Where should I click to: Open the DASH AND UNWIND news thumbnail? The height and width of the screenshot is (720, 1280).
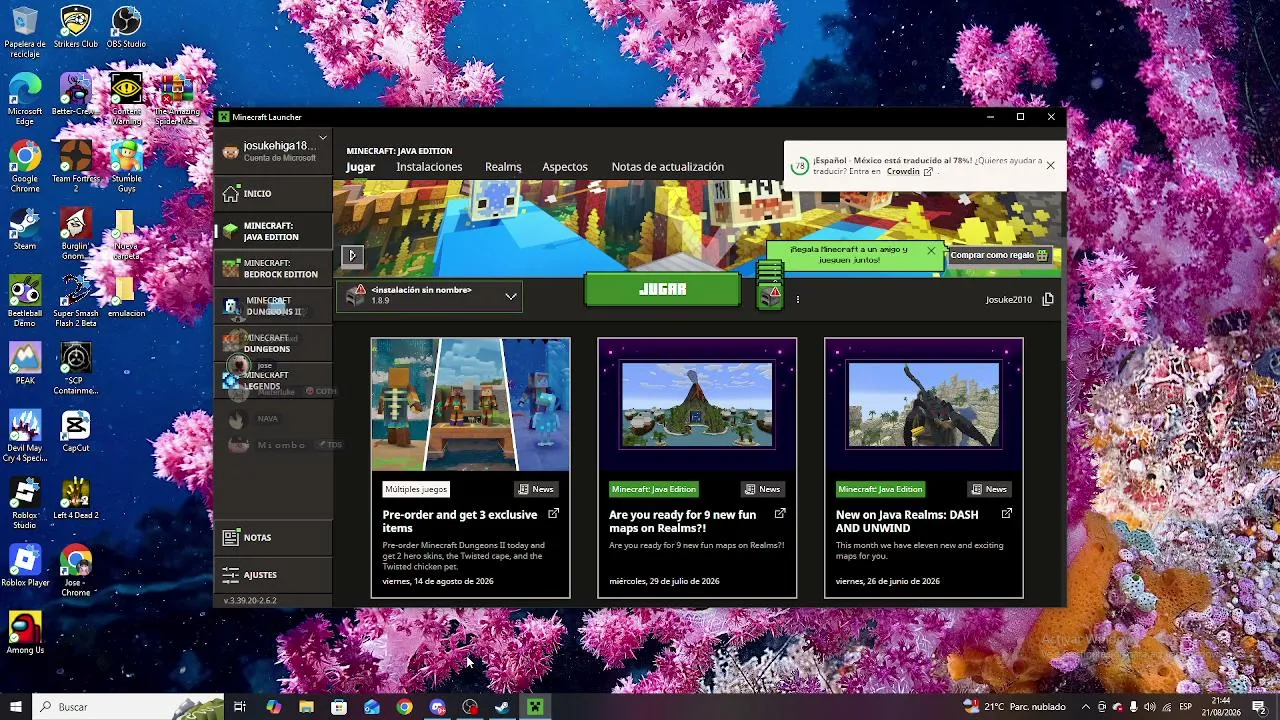point(924,404)
